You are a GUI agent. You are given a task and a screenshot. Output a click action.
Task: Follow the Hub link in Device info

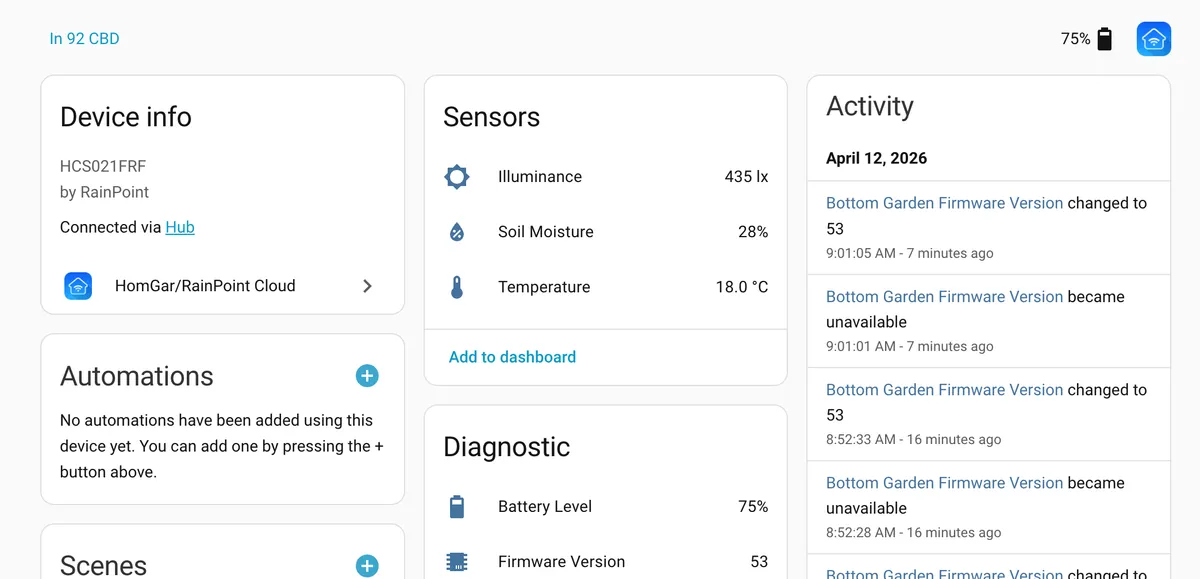coord(180,227)
